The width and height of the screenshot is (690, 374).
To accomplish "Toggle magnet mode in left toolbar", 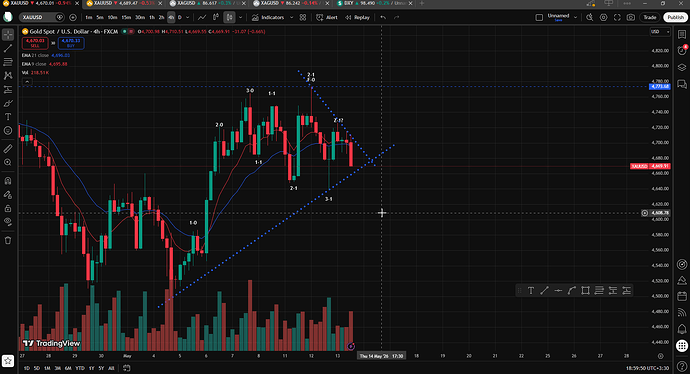I will tap(8, 181).
